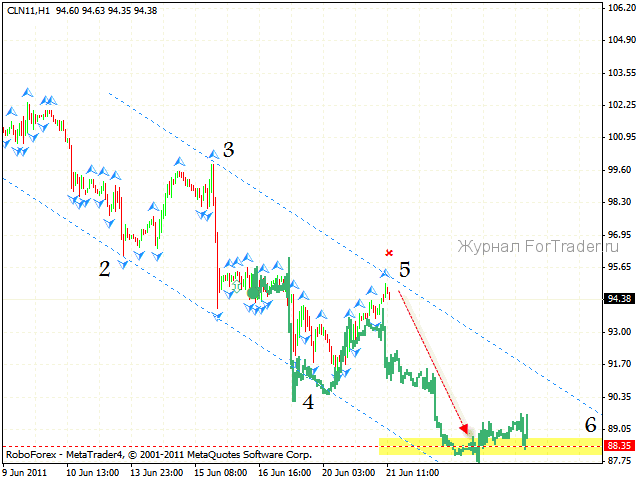This screenshot has height=480, width=640.
Task: Click the wave label 4
Action: pos(308,402)
